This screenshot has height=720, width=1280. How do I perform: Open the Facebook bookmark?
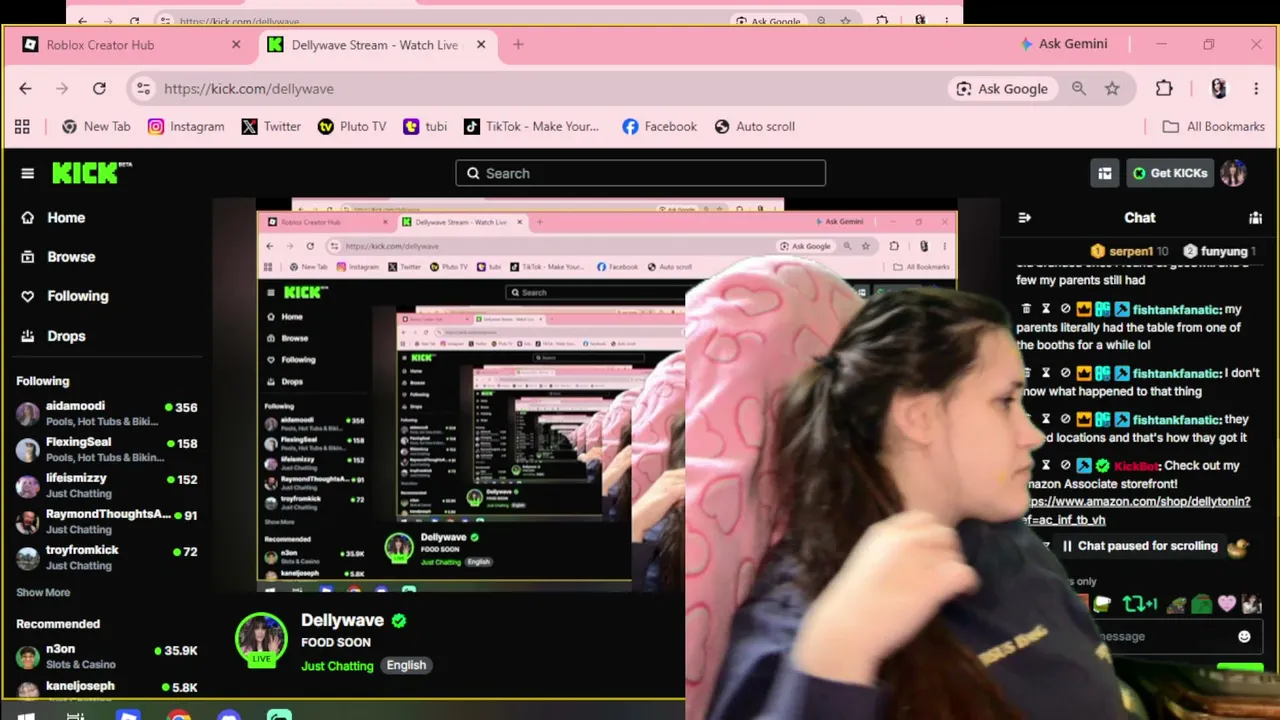(659, 126)
